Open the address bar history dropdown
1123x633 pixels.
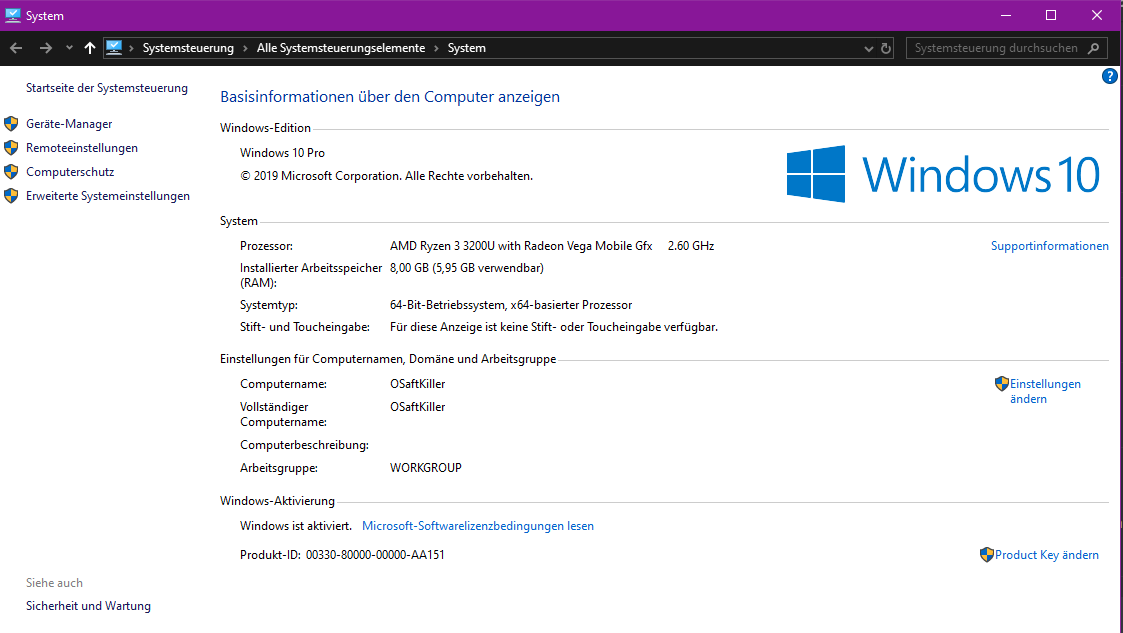click(868, 49)
